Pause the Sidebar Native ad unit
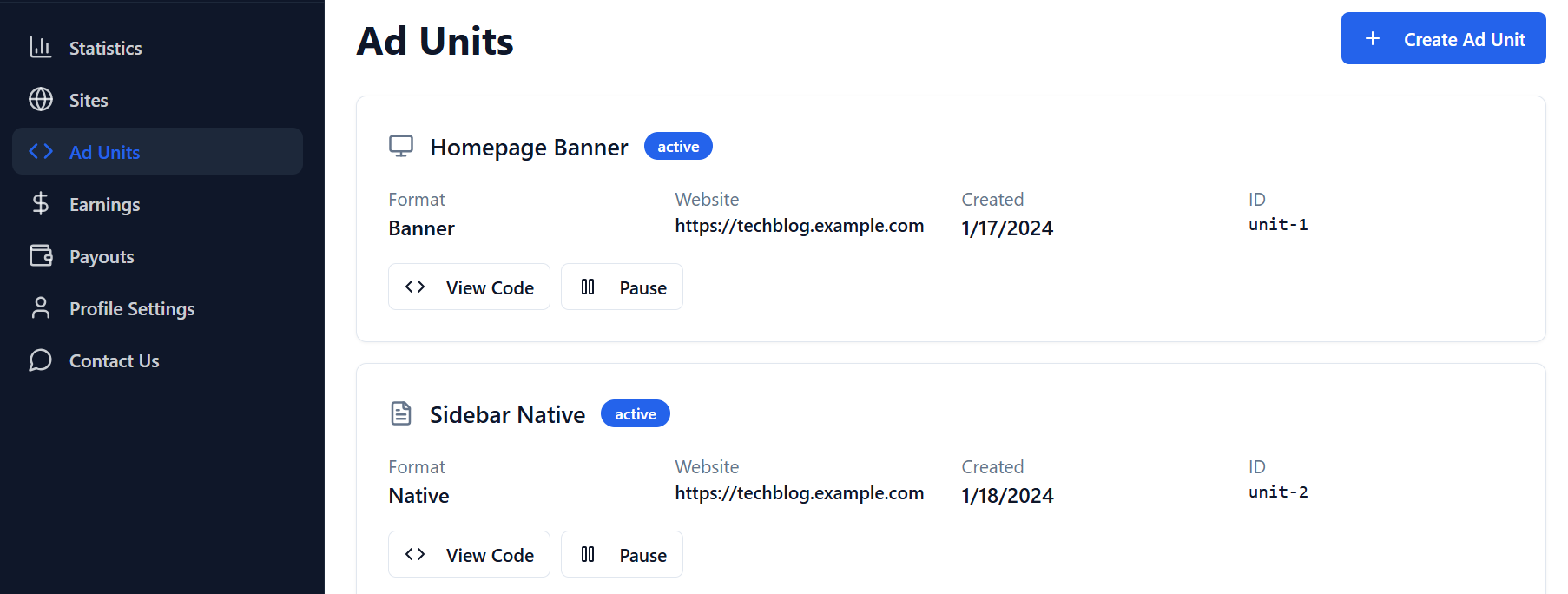Image resolution: width=1568 pixels, height=594 pixels. point(622,554)
